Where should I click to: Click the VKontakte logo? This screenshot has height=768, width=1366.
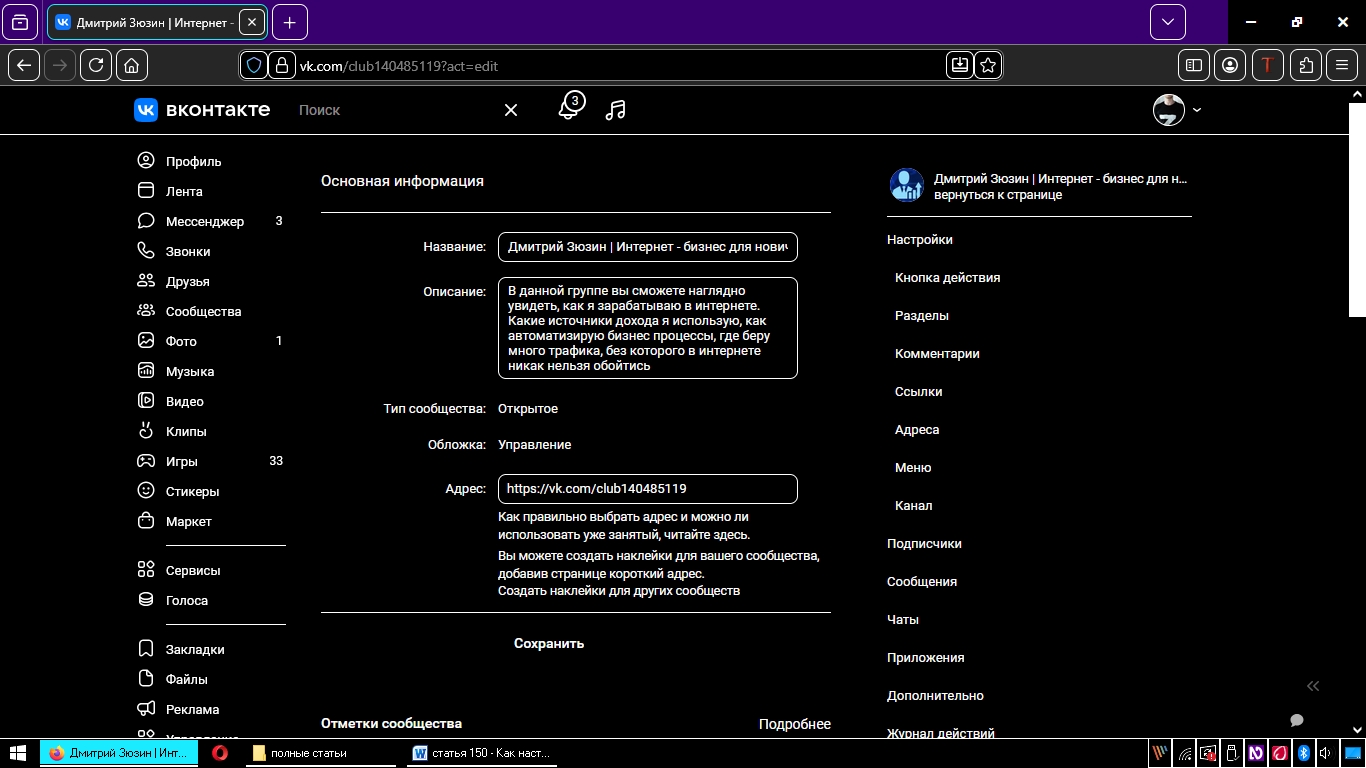[202, 110]
